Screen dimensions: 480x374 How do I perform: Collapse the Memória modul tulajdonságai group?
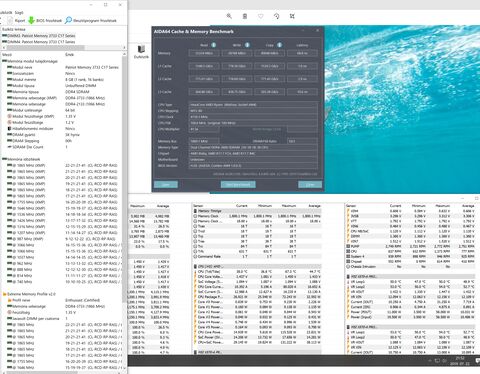[x=30, y=61]
